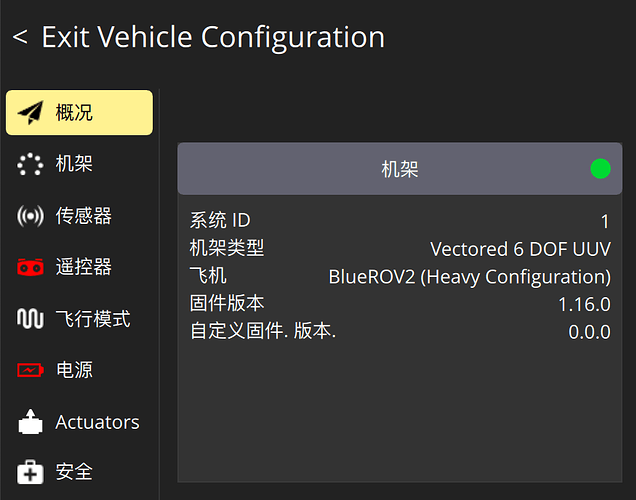Click the 机架 summary card header button
Screen dimensions: 636x500
pos(399,168)
